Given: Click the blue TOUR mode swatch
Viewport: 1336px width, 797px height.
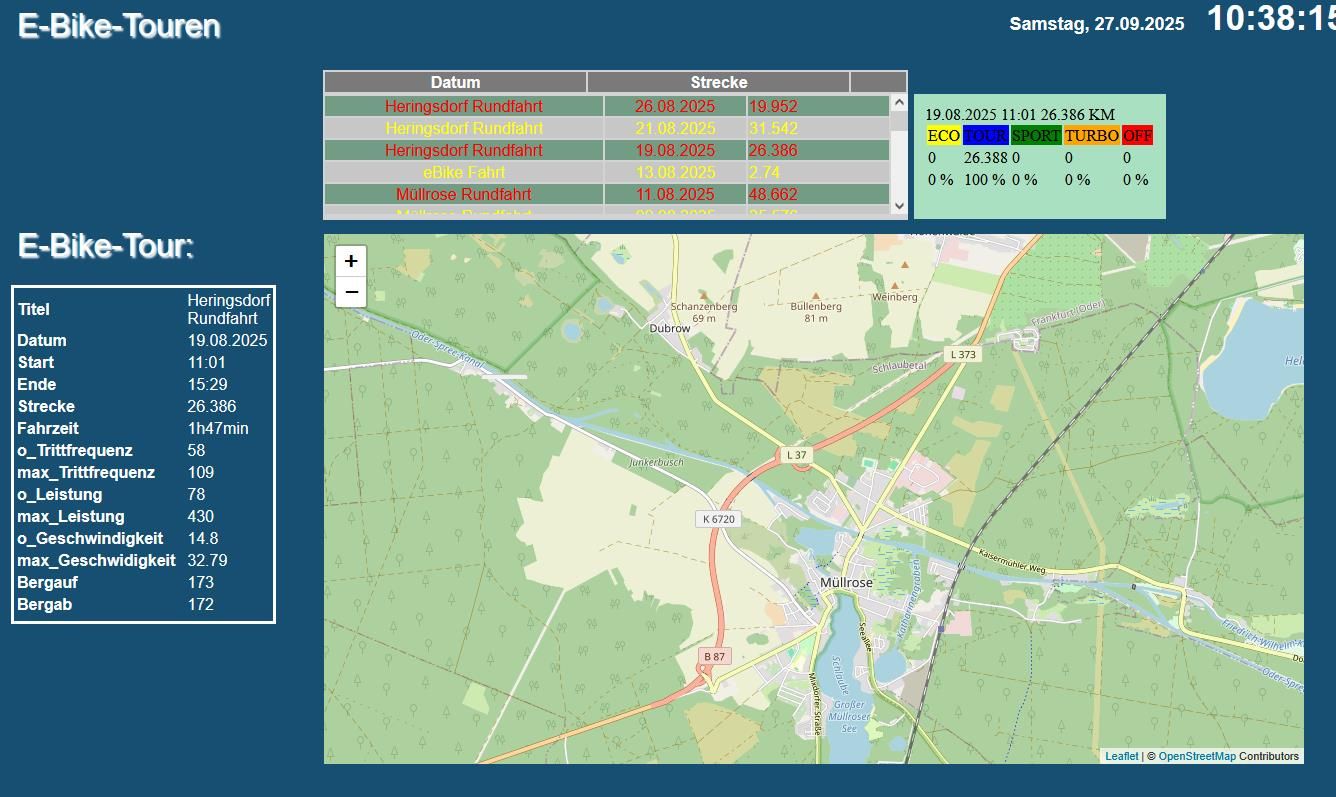Looking at the screenshot, I should pyautogui.click(x=985, y=135).
